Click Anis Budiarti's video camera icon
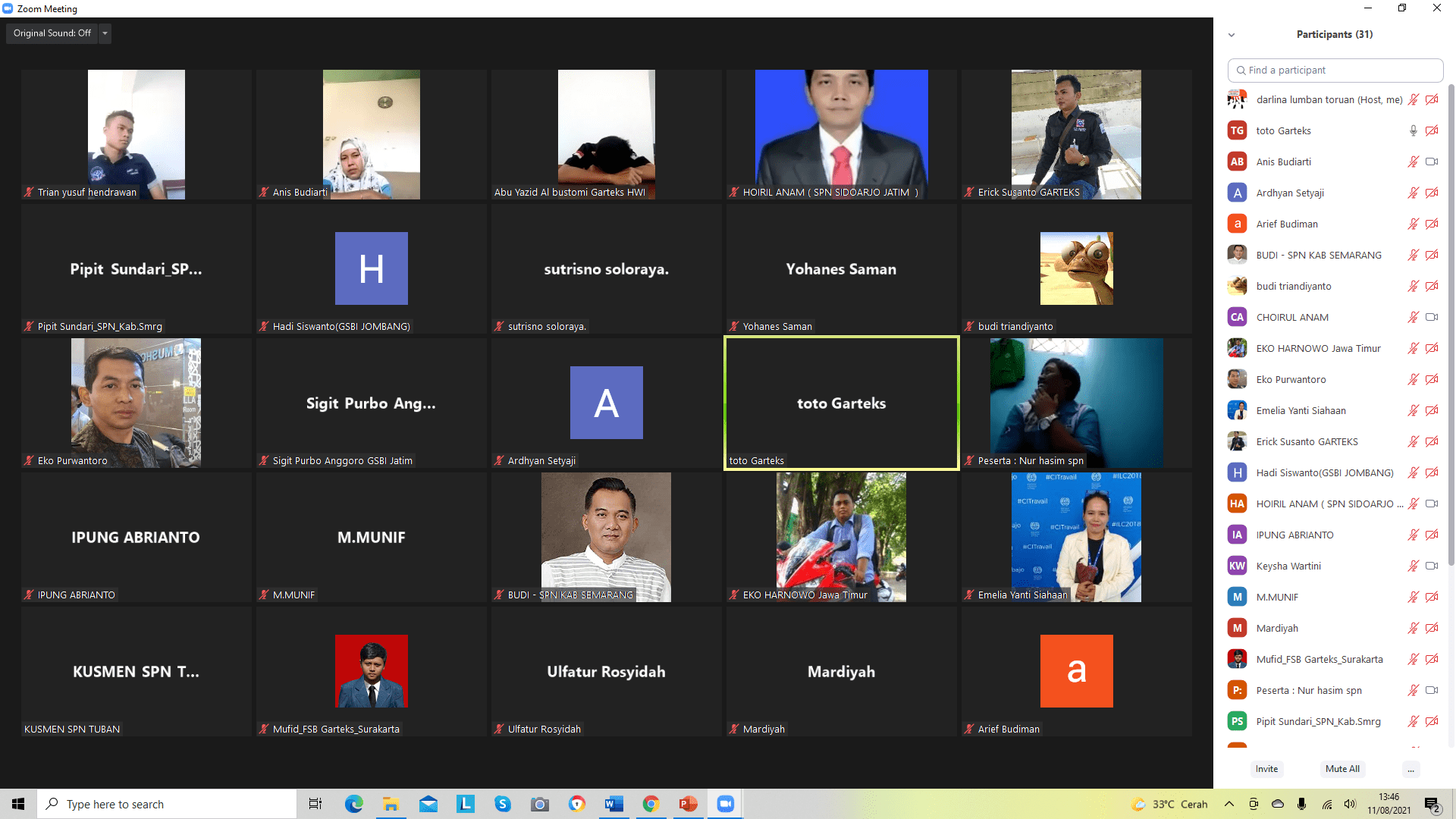 coord(1432,162)
